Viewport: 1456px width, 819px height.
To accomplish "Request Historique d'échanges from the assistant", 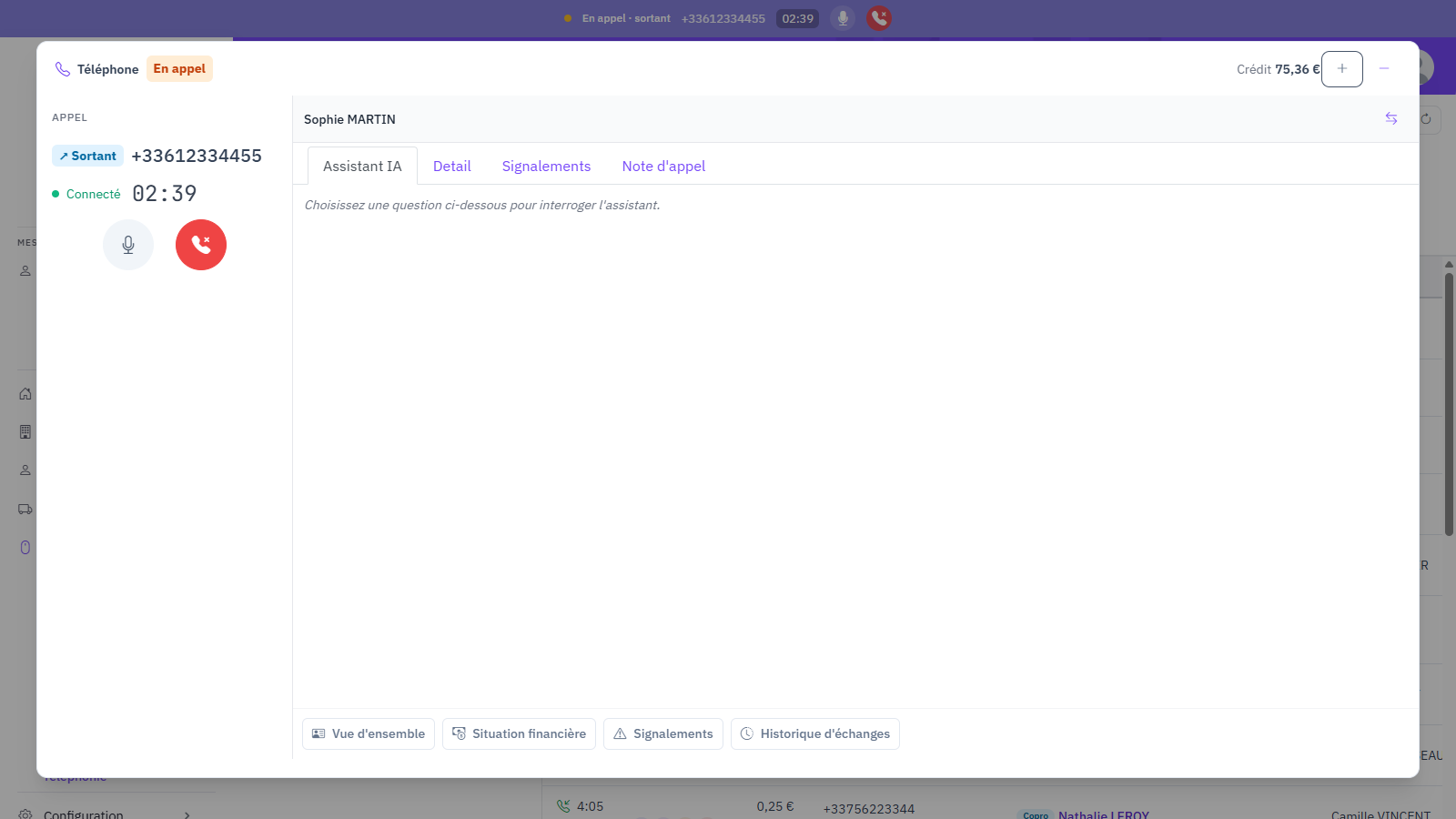I will click(x=815, y=733).
